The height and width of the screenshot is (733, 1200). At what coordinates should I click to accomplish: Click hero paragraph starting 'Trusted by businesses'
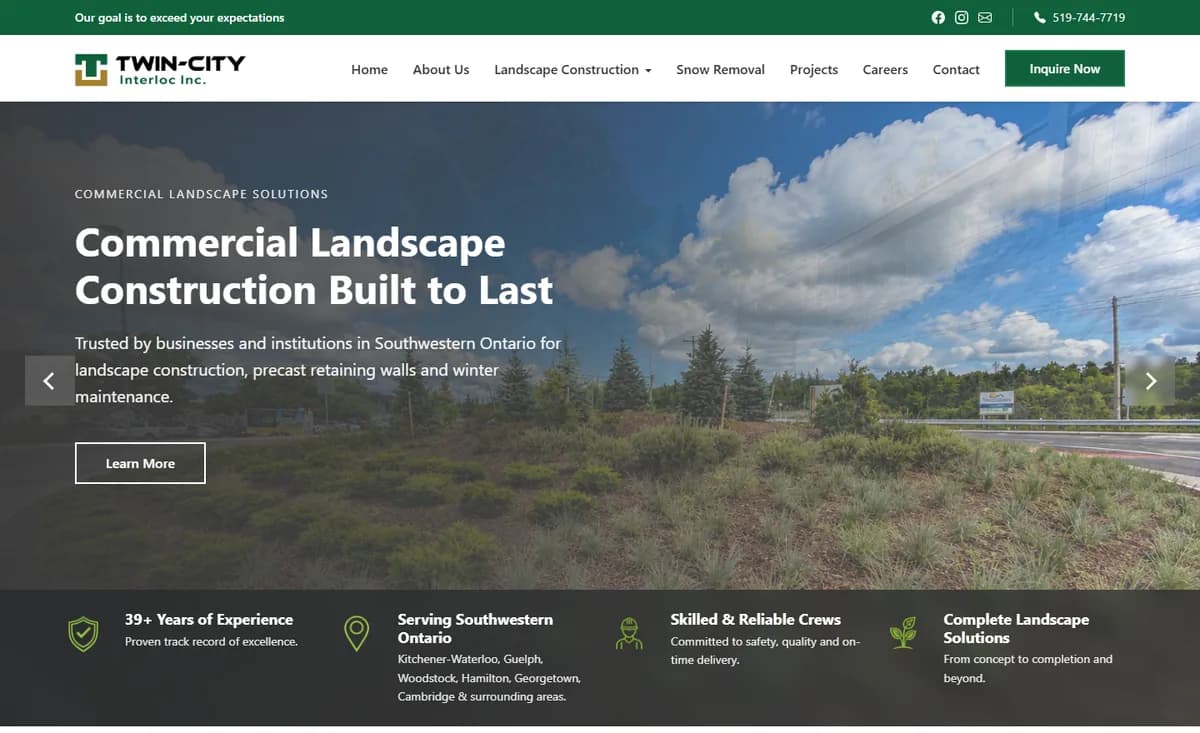pyautogui.click(x=318, y=370)
